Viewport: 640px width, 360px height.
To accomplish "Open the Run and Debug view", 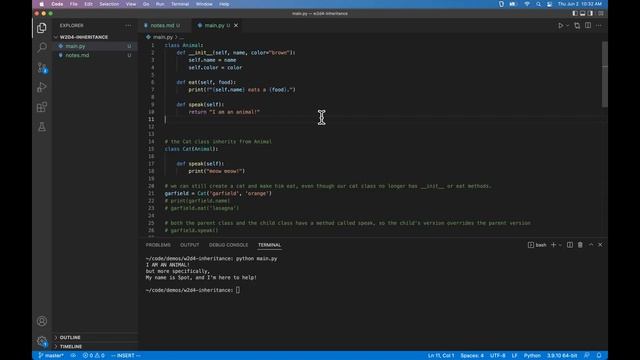I will [x=42, y=87].
